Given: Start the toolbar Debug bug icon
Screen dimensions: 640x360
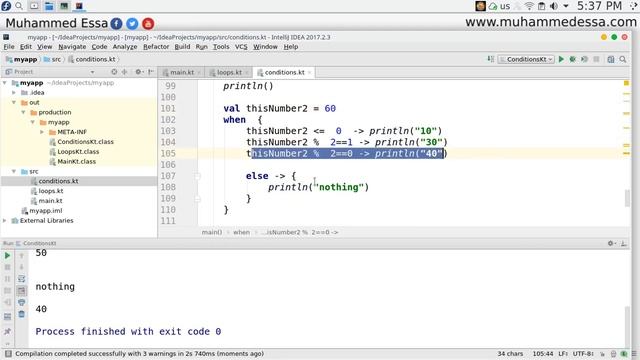Looking at the screenshot, I should [x=573, y=59].
